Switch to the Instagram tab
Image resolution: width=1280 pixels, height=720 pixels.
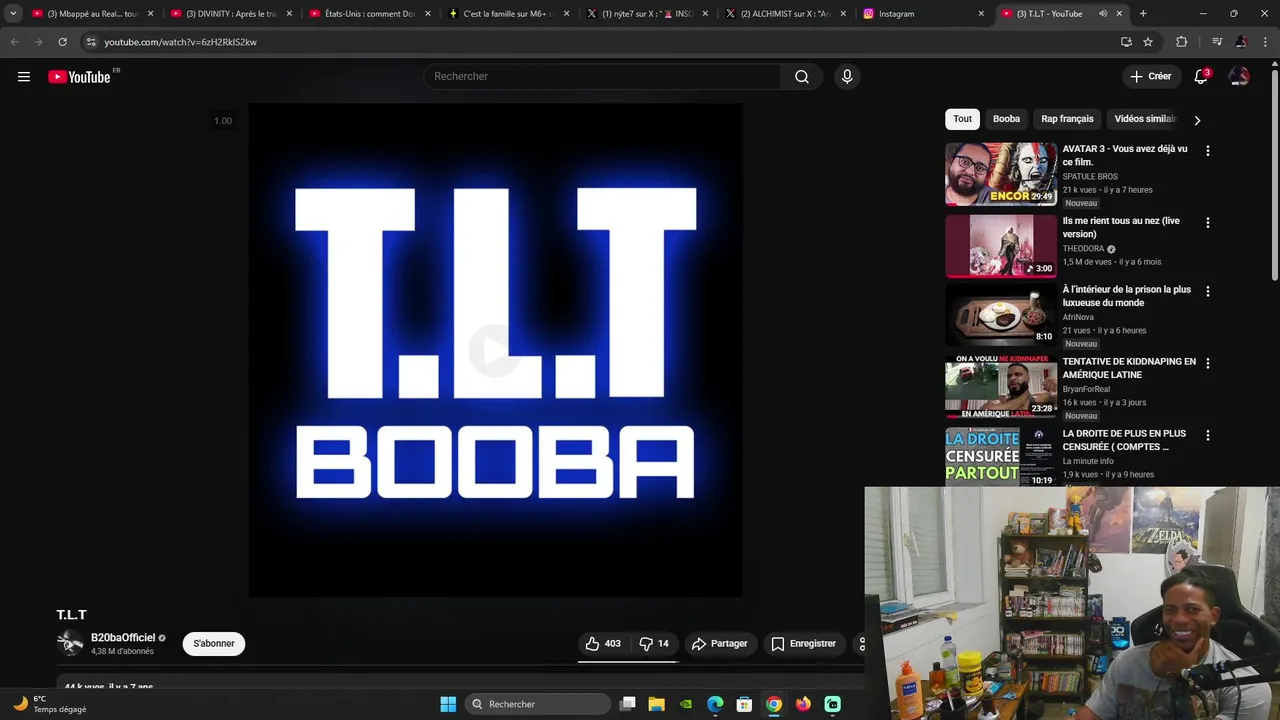924,14
